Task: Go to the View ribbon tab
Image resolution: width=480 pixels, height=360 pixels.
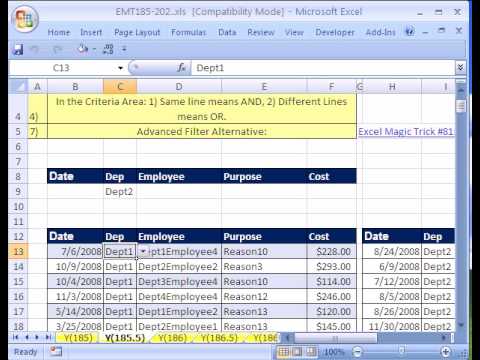Action: [x=294, y=32]
